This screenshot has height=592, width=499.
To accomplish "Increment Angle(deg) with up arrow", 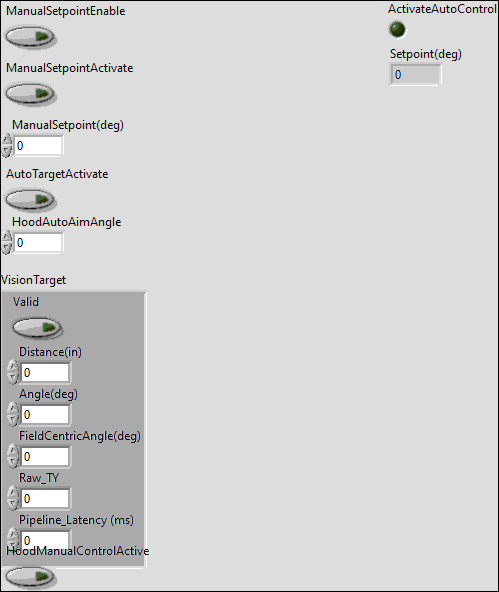I will point(13,409).
